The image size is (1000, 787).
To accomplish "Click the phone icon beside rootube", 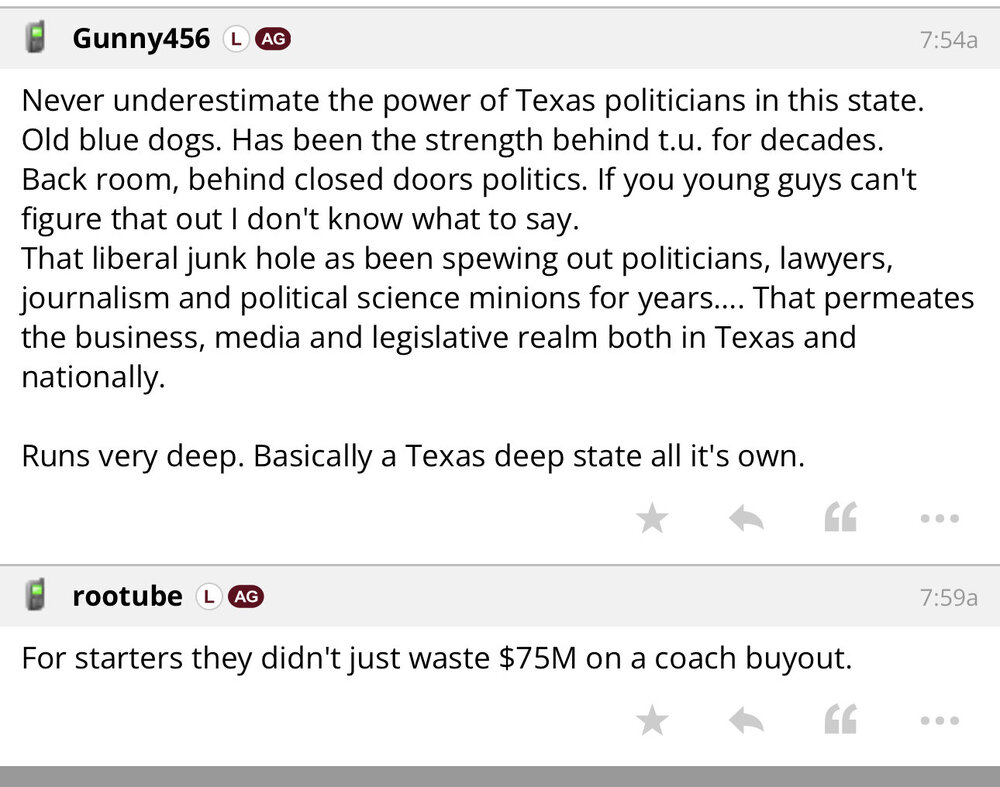I will pyautogui.click(x=37, y=596).
